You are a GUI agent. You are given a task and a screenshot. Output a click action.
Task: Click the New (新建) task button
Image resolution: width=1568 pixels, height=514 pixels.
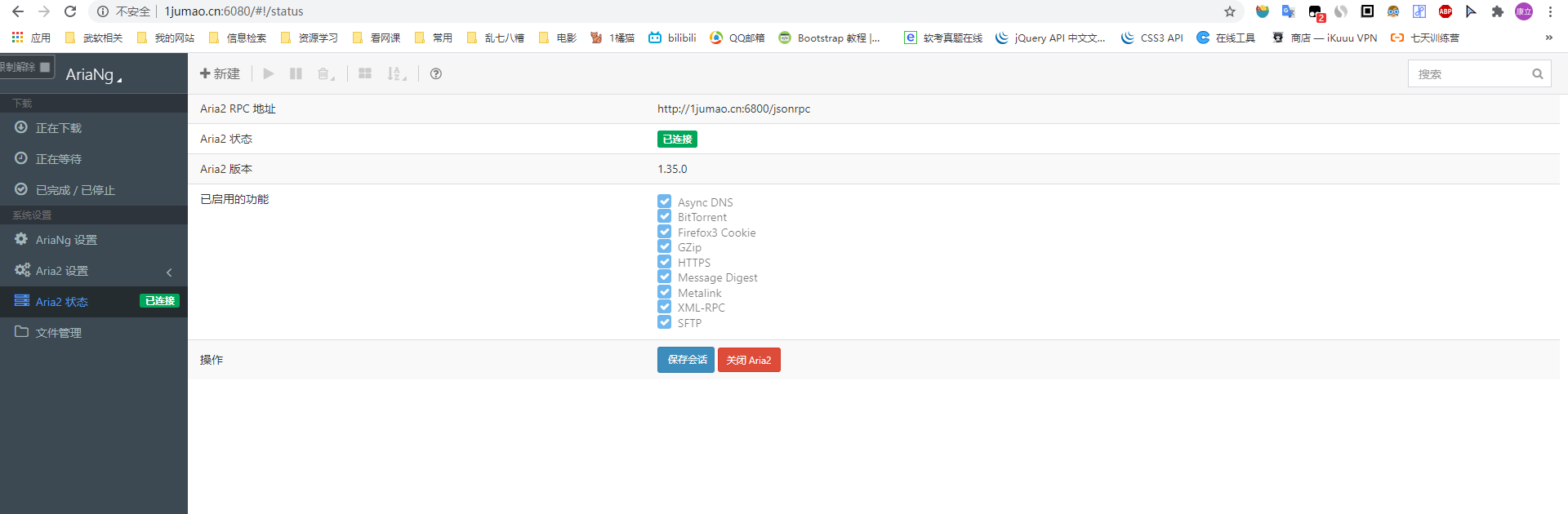[x=220, y=73]
